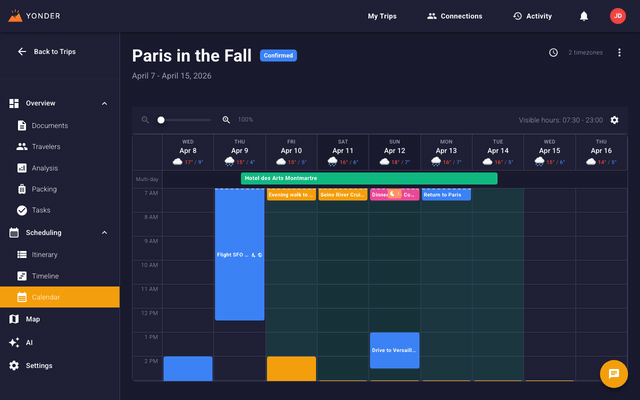Click the Documents file icon

click(x=22, y=125)
